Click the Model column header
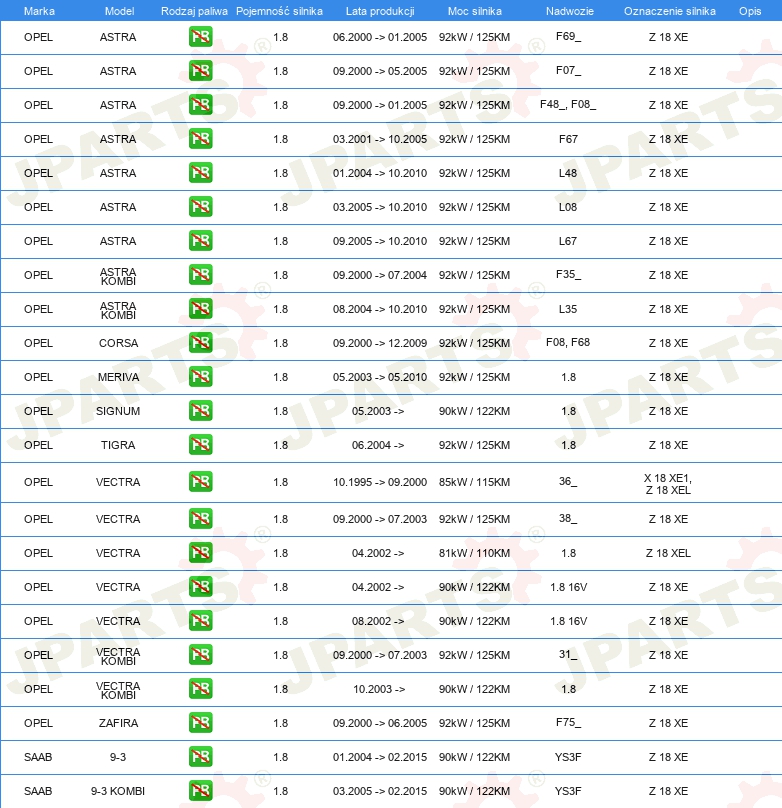782x808 pixels. (120, 11)
